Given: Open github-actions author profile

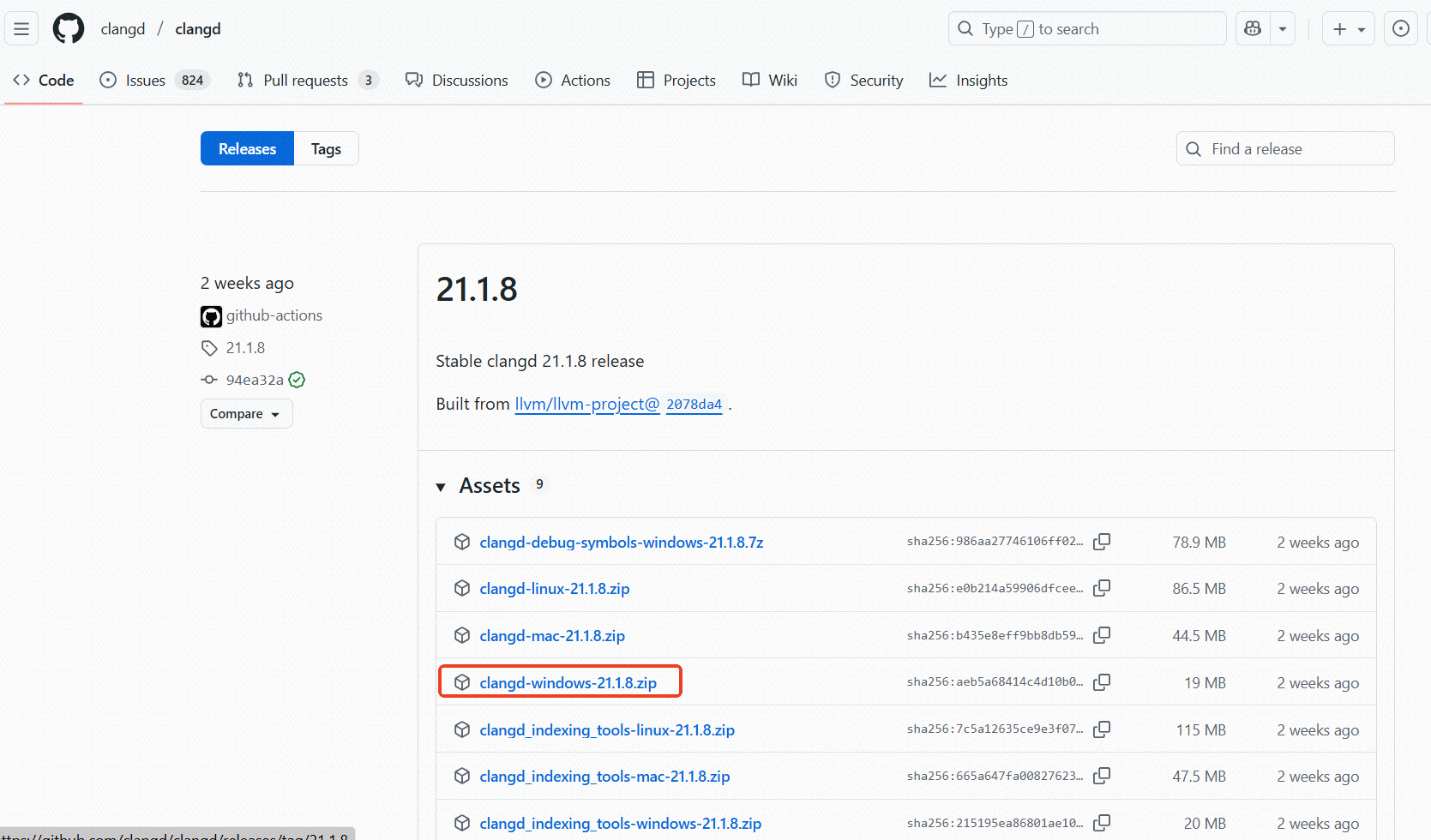Looking at the screenshot, I should click(x=274, y=315).
